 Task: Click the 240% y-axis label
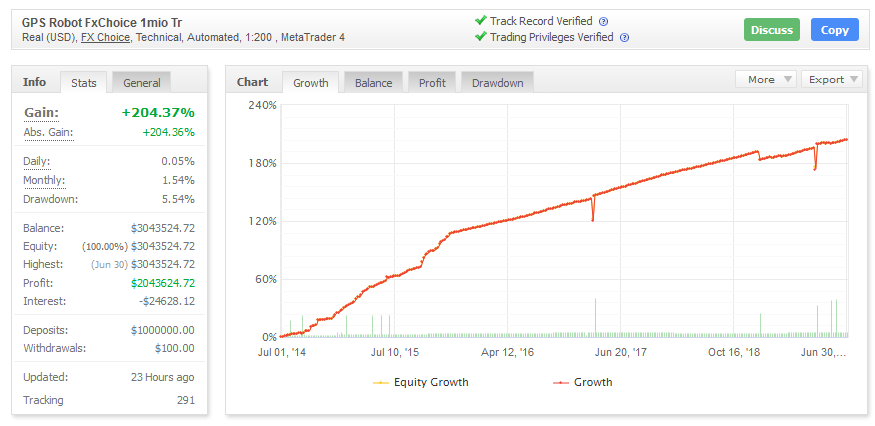click(262, 105)
